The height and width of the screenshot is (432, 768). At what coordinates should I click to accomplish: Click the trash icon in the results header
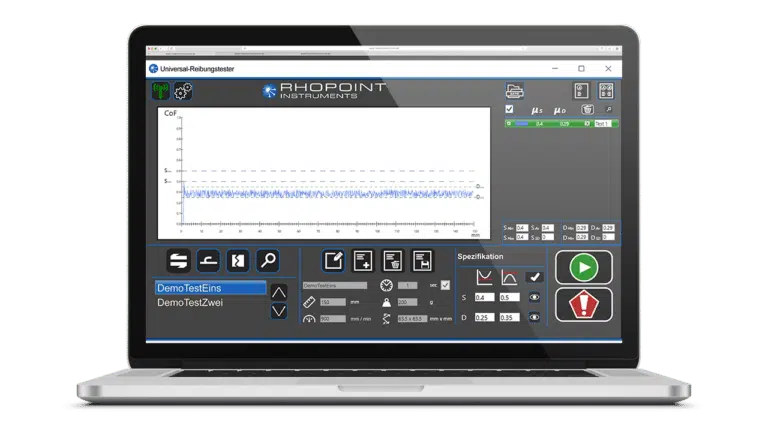point(588,108)
